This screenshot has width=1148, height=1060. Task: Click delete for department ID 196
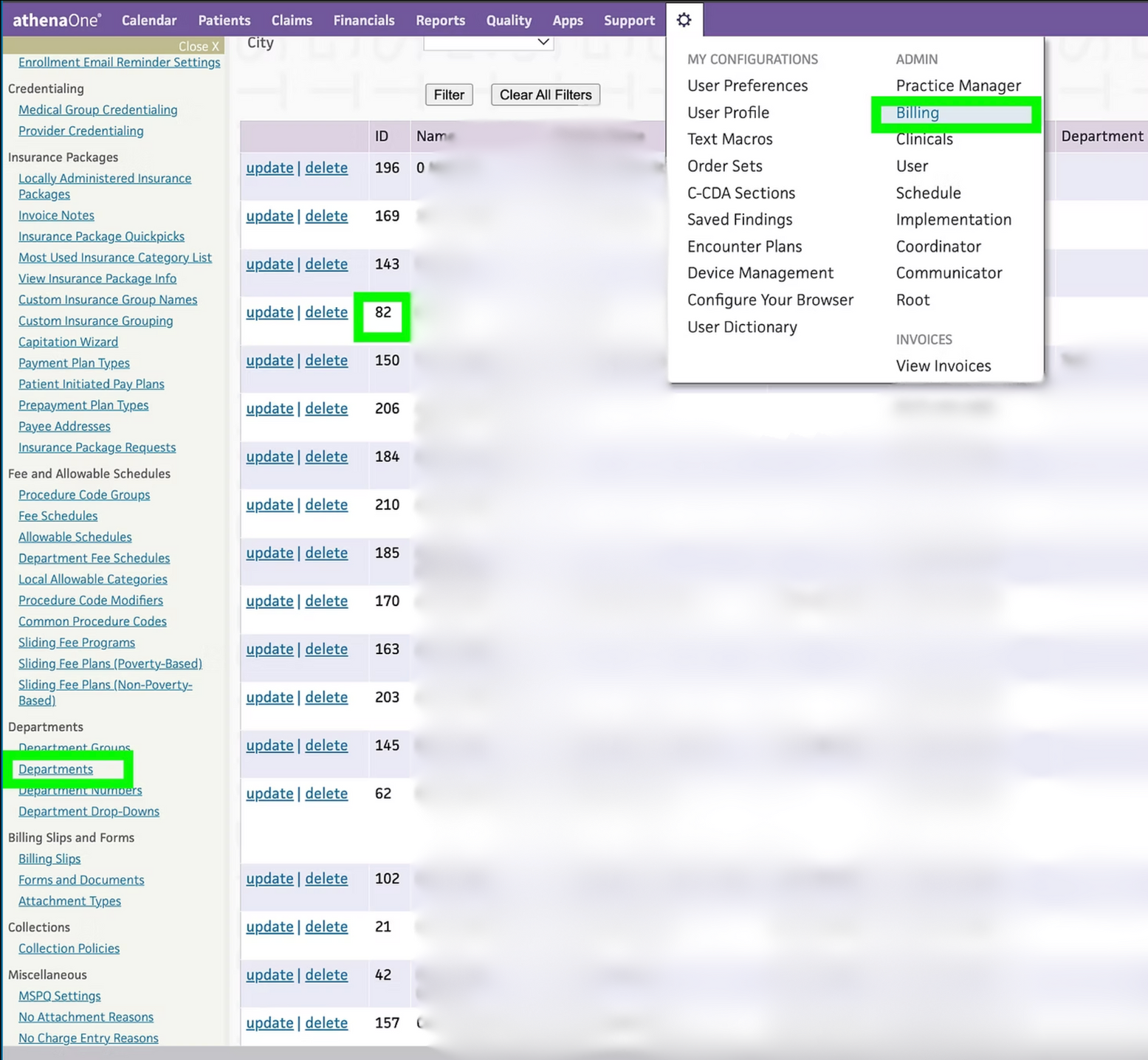(x=326, y=168)
